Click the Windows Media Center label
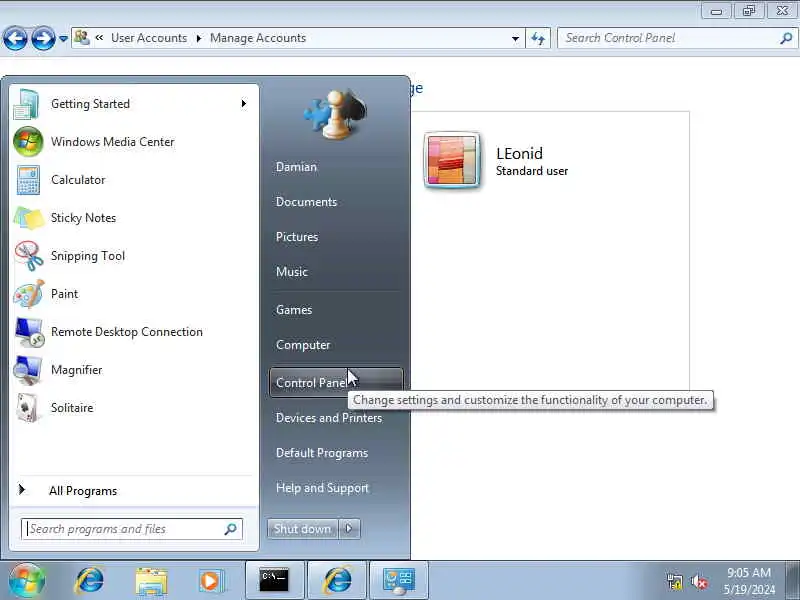The width and height of the screenshot is (800, 600). [x=113, y=142]
